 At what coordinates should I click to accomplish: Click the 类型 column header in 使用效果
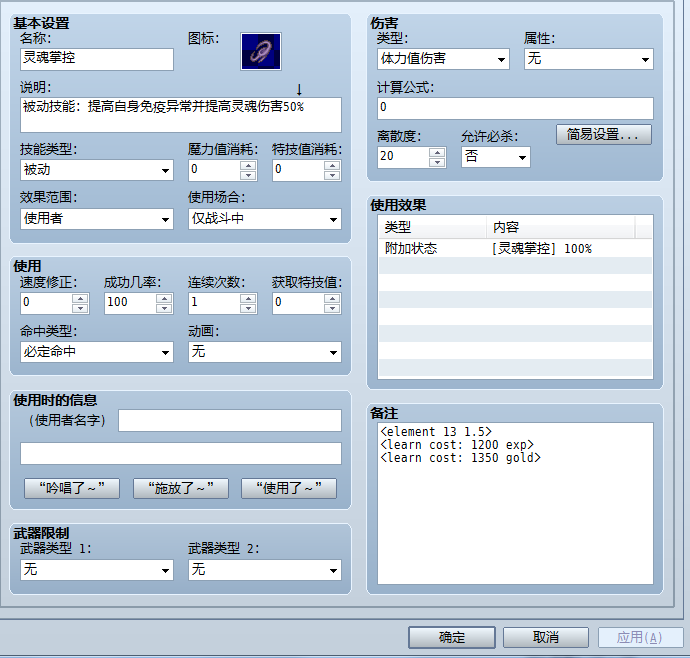433,227
